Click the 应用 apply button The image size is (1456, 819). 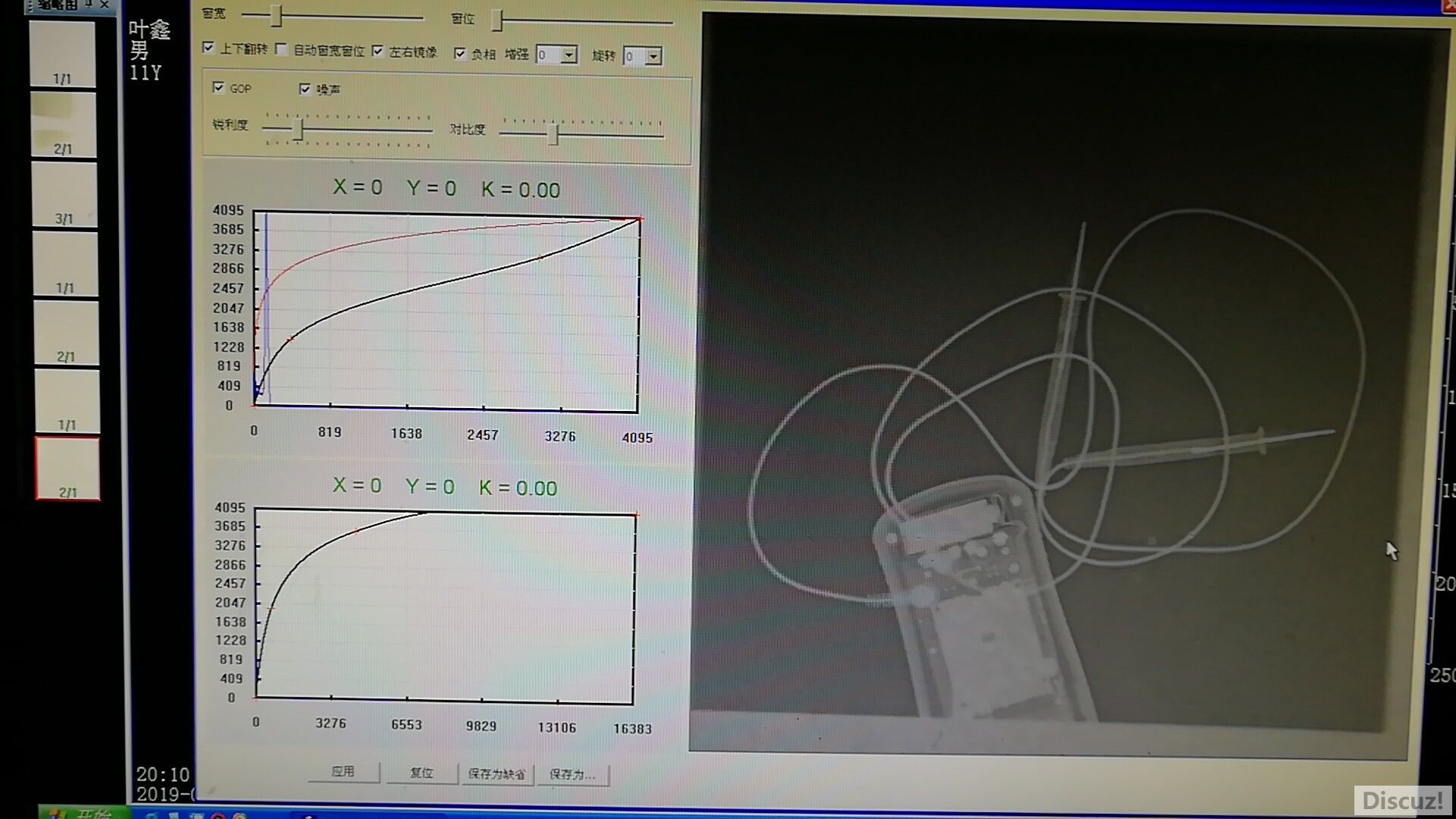click(343, 771)
